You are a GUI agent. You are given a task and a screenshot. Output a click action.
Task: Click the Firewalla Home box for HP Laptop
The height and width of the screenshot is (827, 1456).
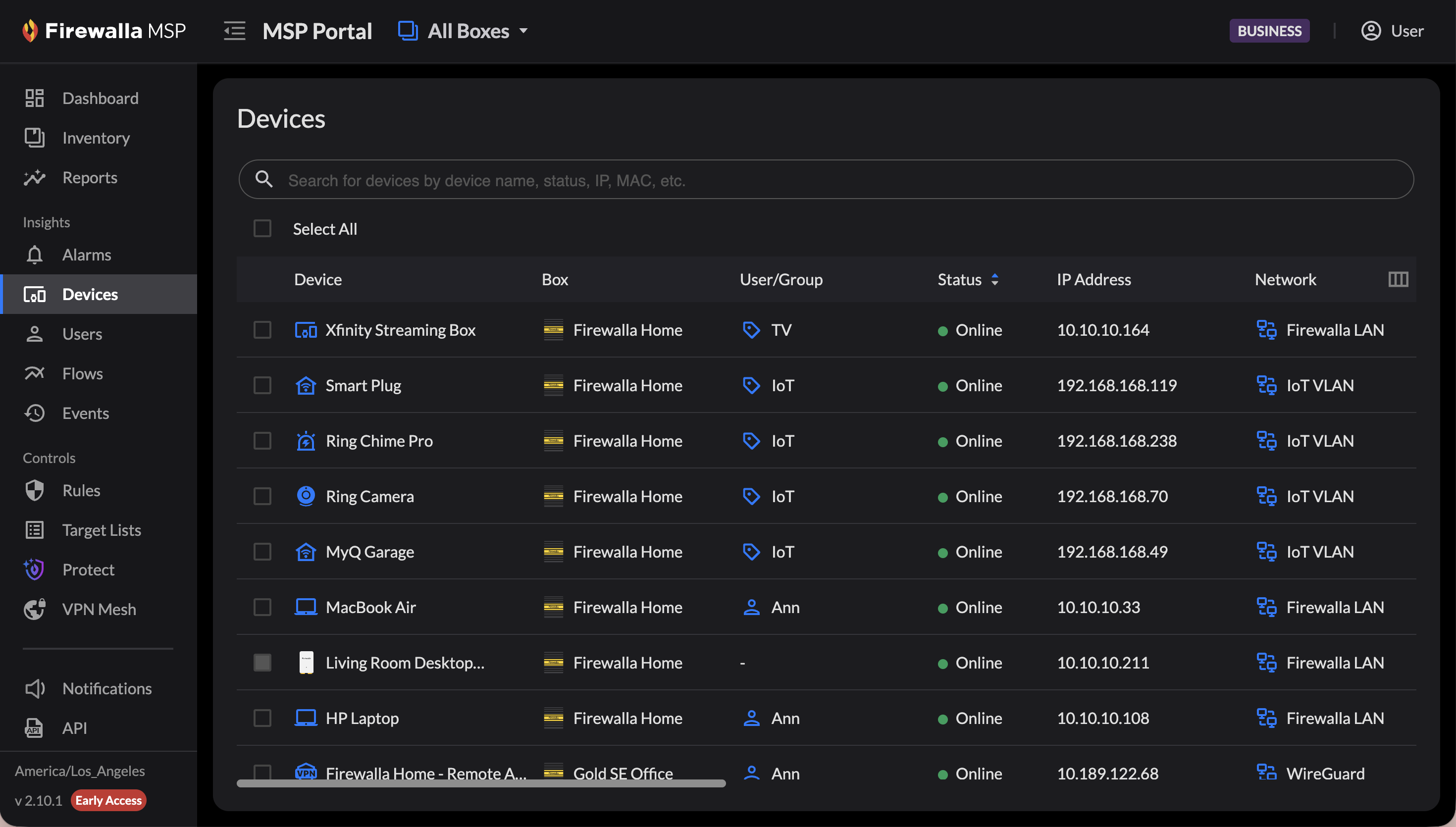pyautogui.click(x=627, y=718)
